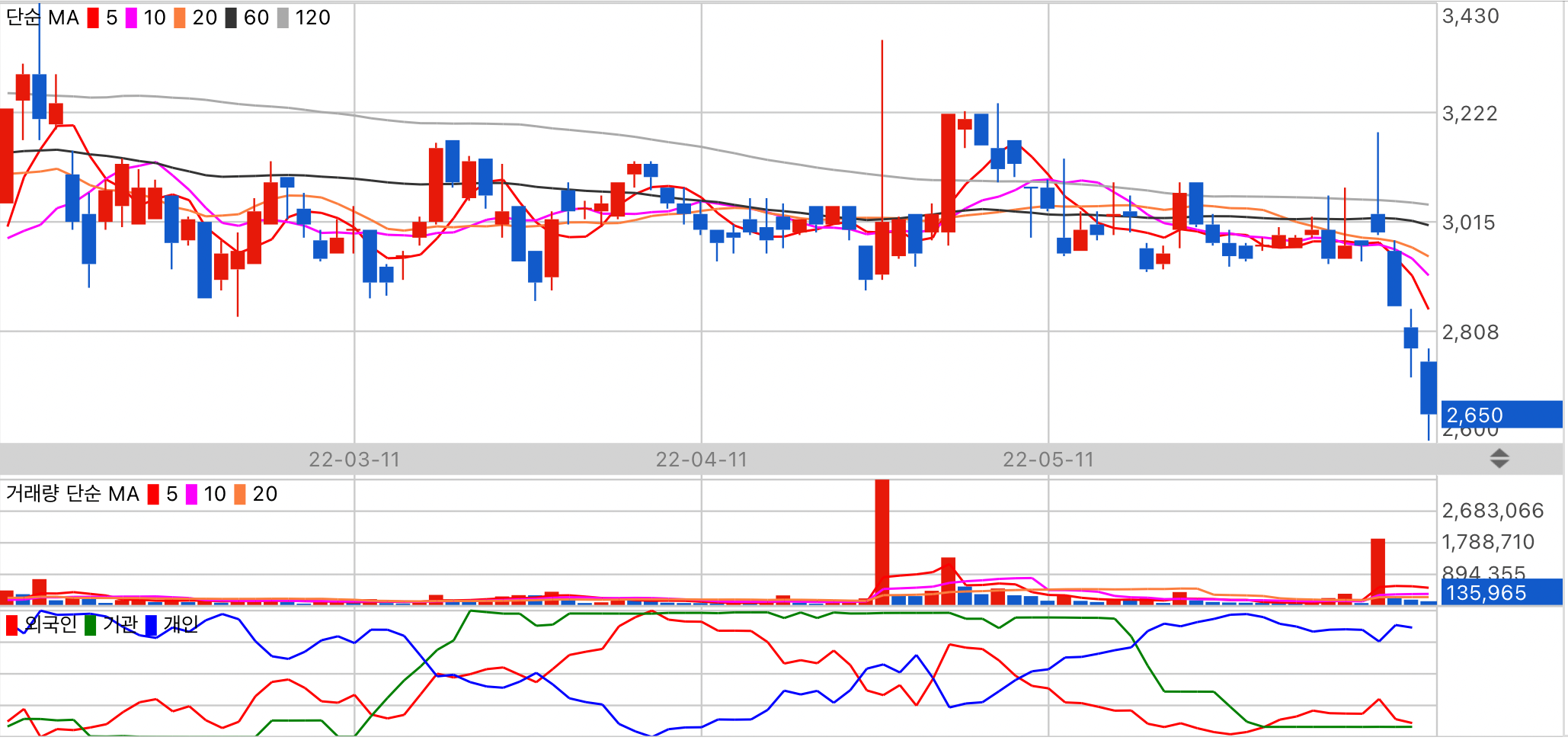1568x750 pixels.
Task: Click the panel resize up-down arrow handle
Action: tap(1499, 458)
